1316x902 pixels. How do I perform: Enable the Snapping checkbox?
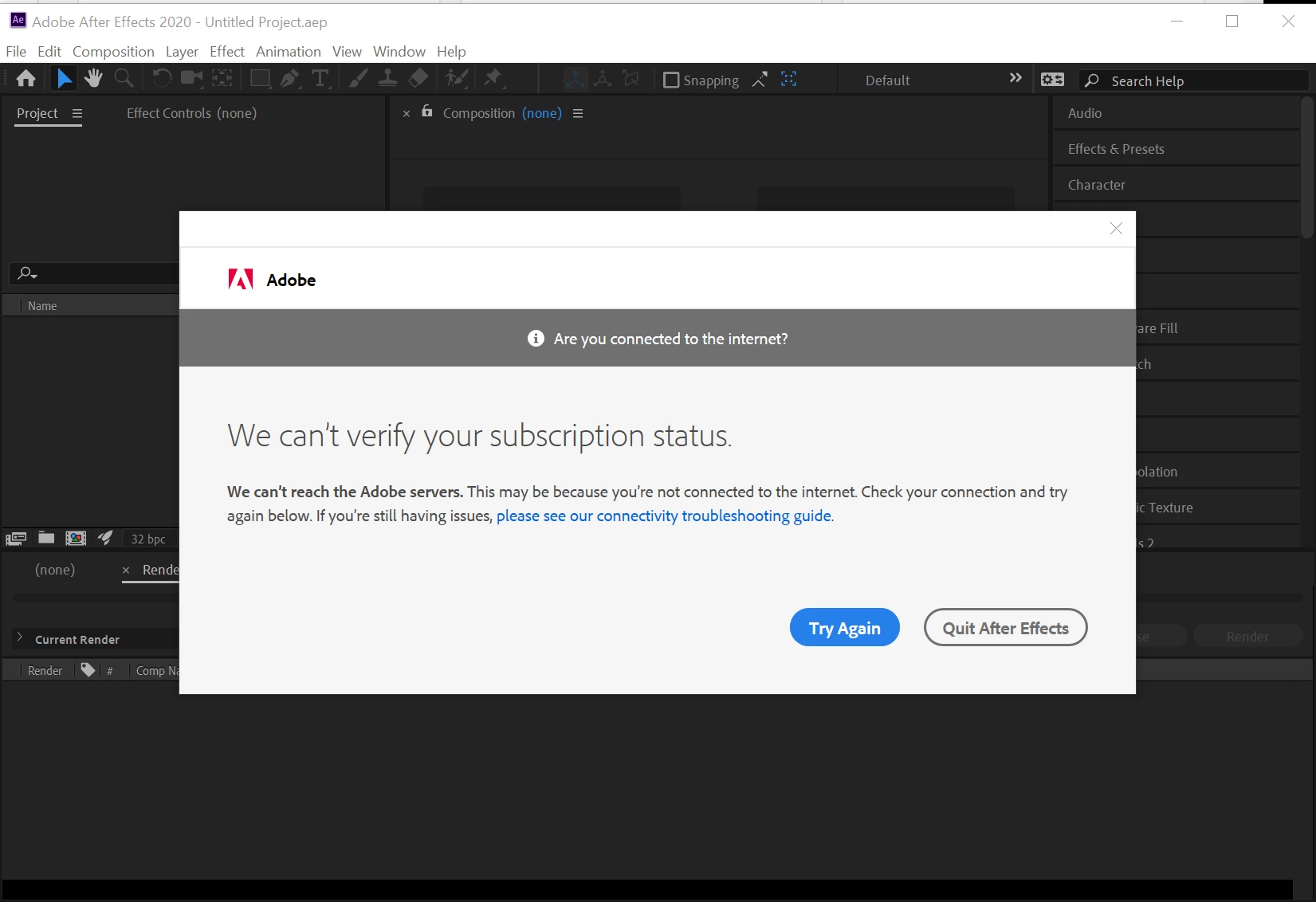coord(671,80)
